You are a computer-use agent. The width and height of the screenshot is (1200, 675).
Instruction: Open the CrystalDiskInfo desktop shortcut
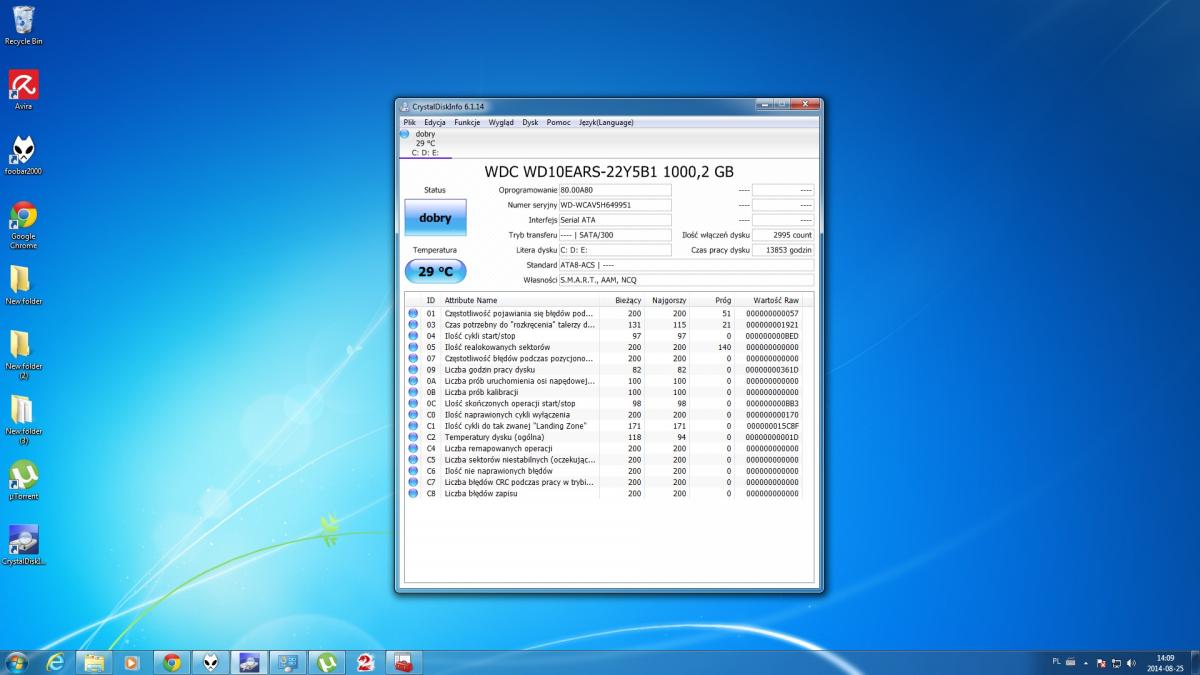[x=23, y=545]
